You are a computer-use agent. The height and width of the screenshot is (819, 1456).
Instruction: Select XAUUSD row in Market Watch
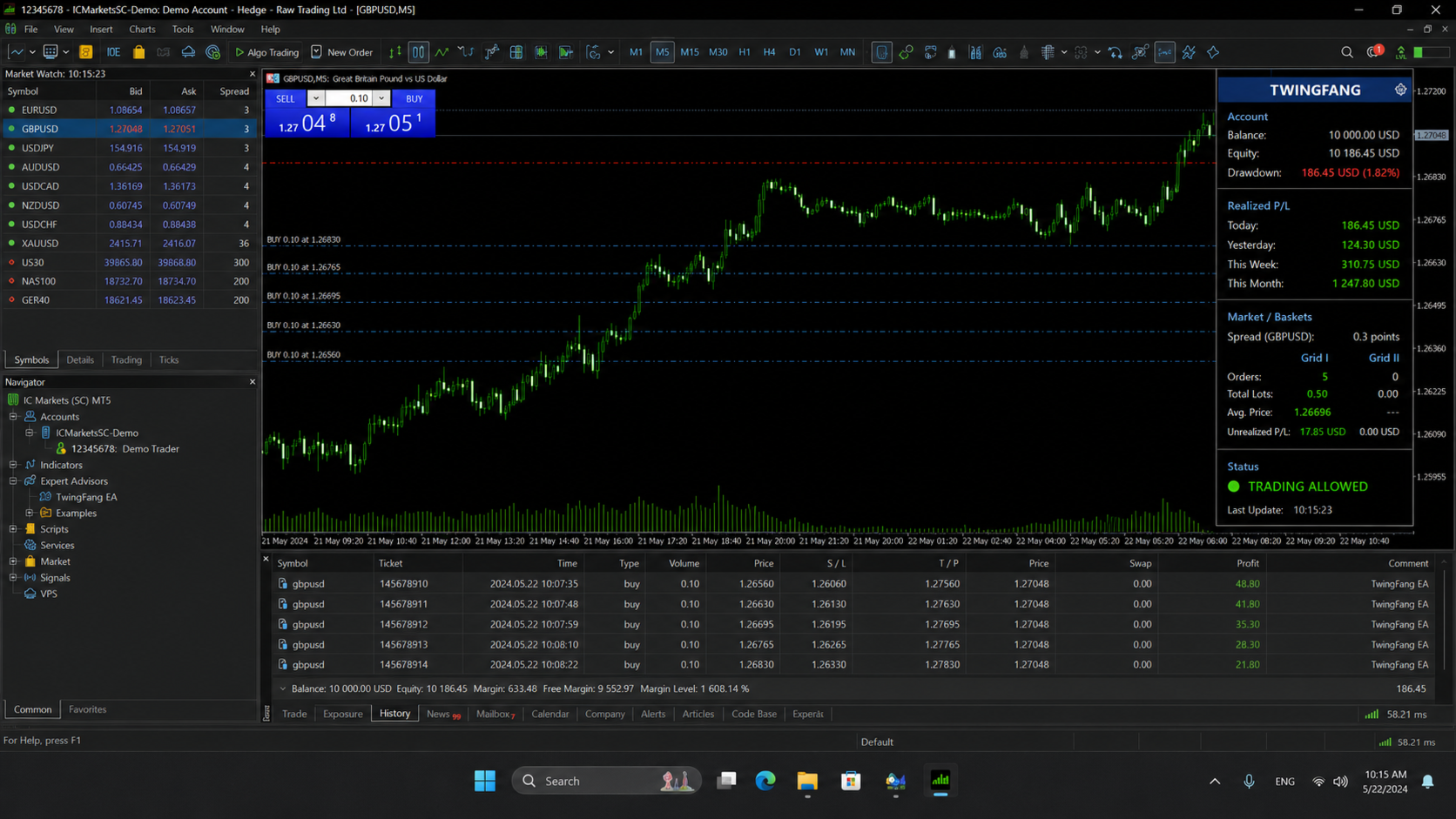coord(130,243)
